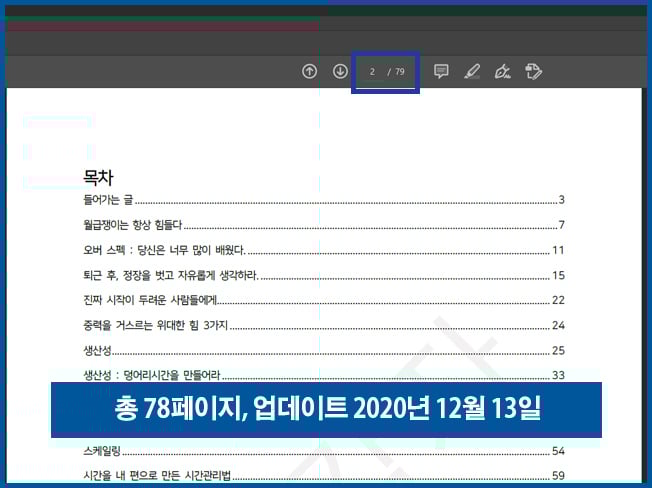Click contents entry "생산성" on page 25
The height and width of the screenshot is (488, 652).
coord(97,350)
